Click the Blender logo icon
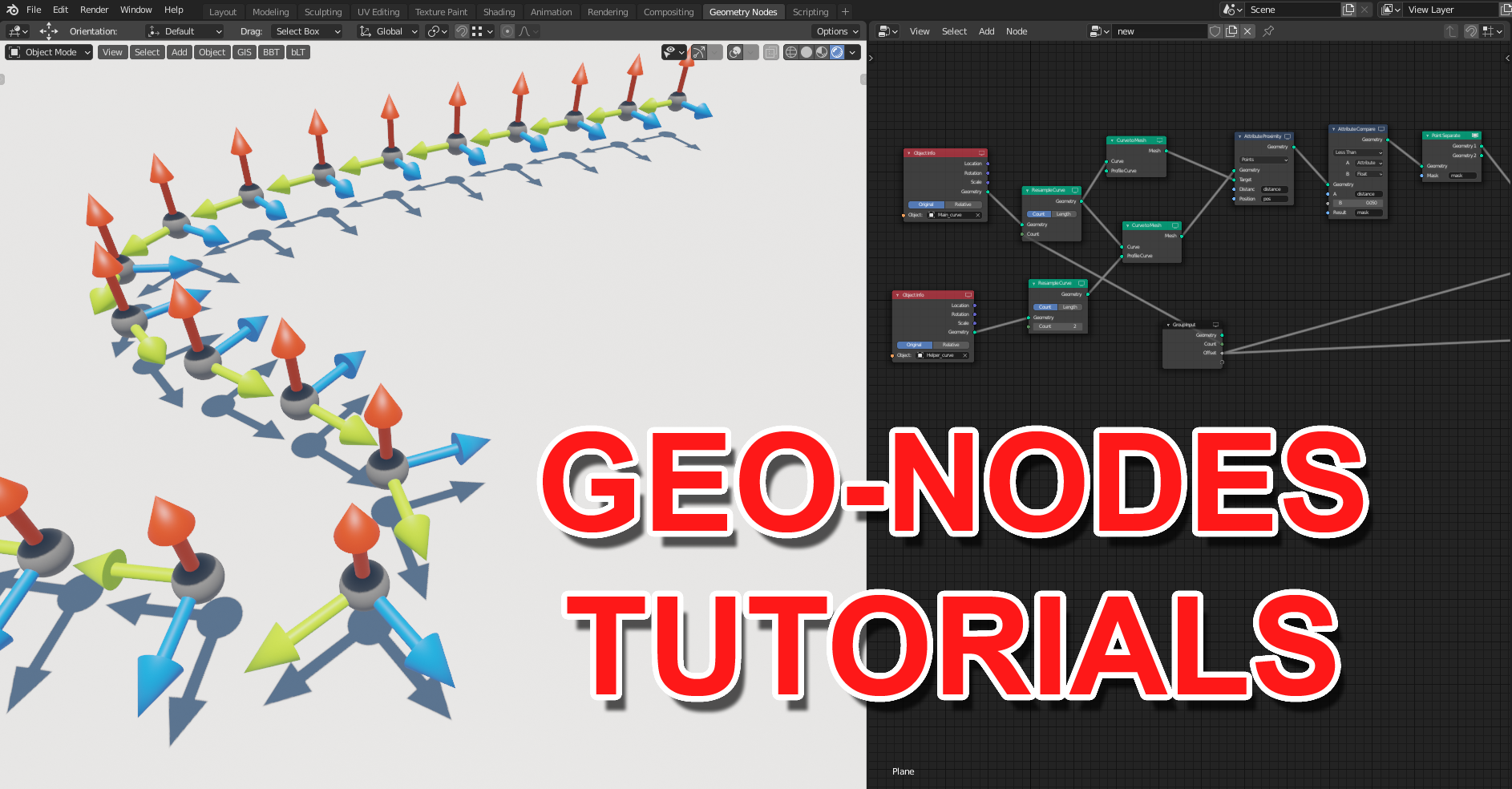 pos(12,10)
